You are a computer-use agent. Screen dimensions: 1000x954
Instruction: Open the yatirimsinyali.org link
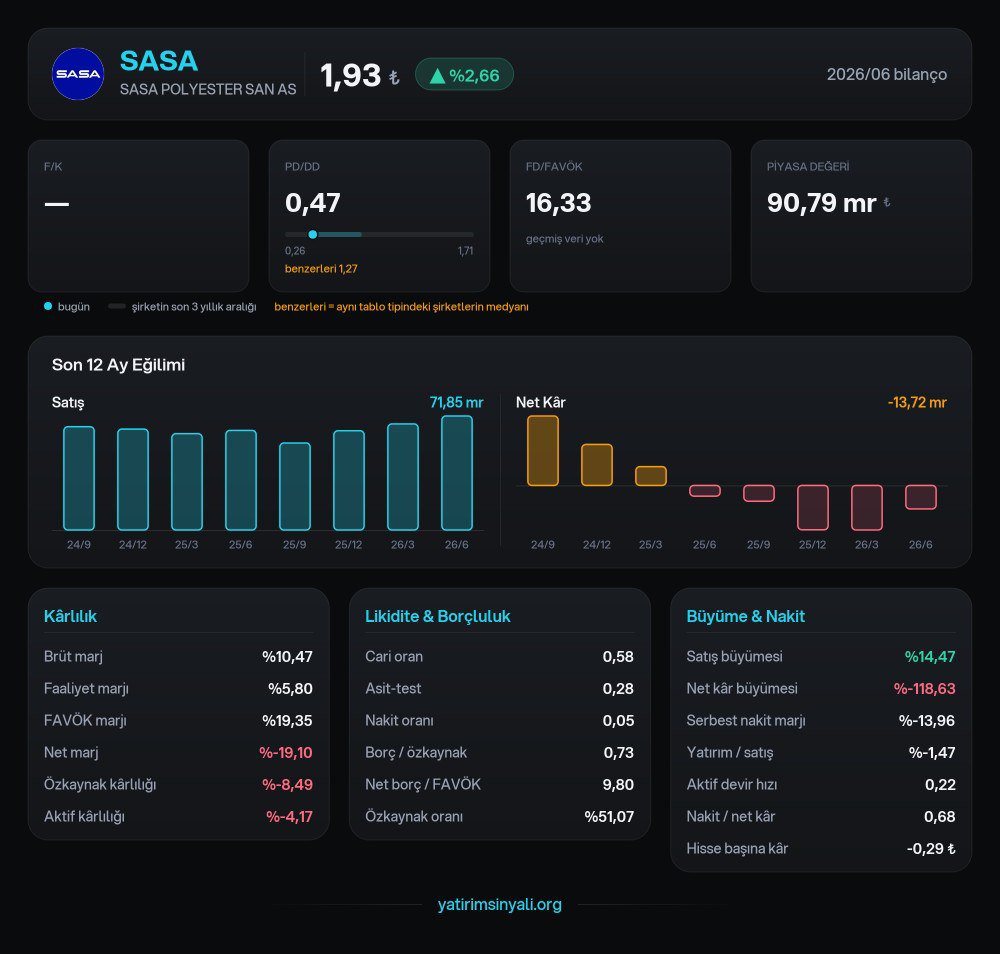(499, 904)
